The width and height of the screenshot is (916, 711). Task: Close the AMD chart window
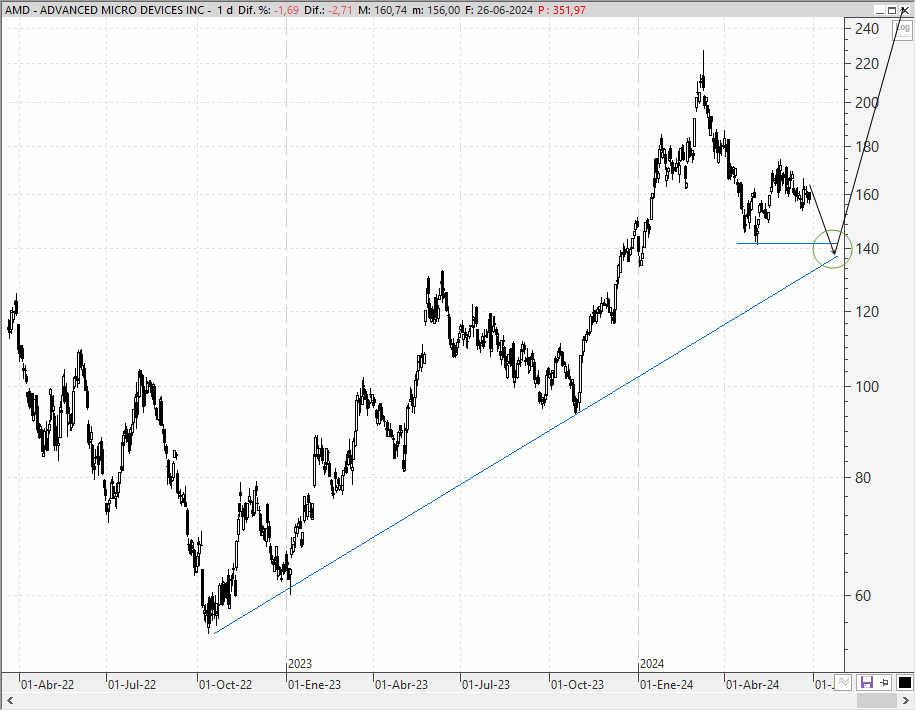click(905, 11)
